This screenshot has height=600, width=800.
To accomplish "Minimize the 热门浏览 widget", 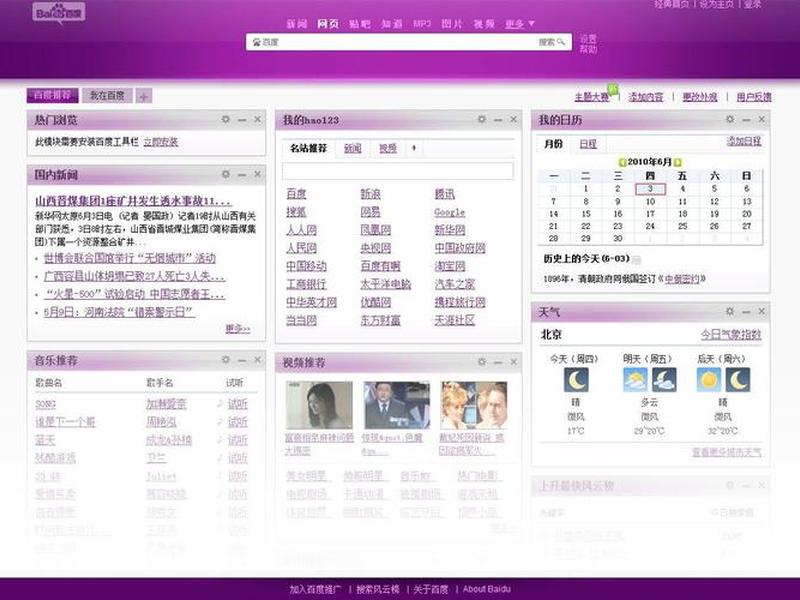I will [x=242, y=119].
